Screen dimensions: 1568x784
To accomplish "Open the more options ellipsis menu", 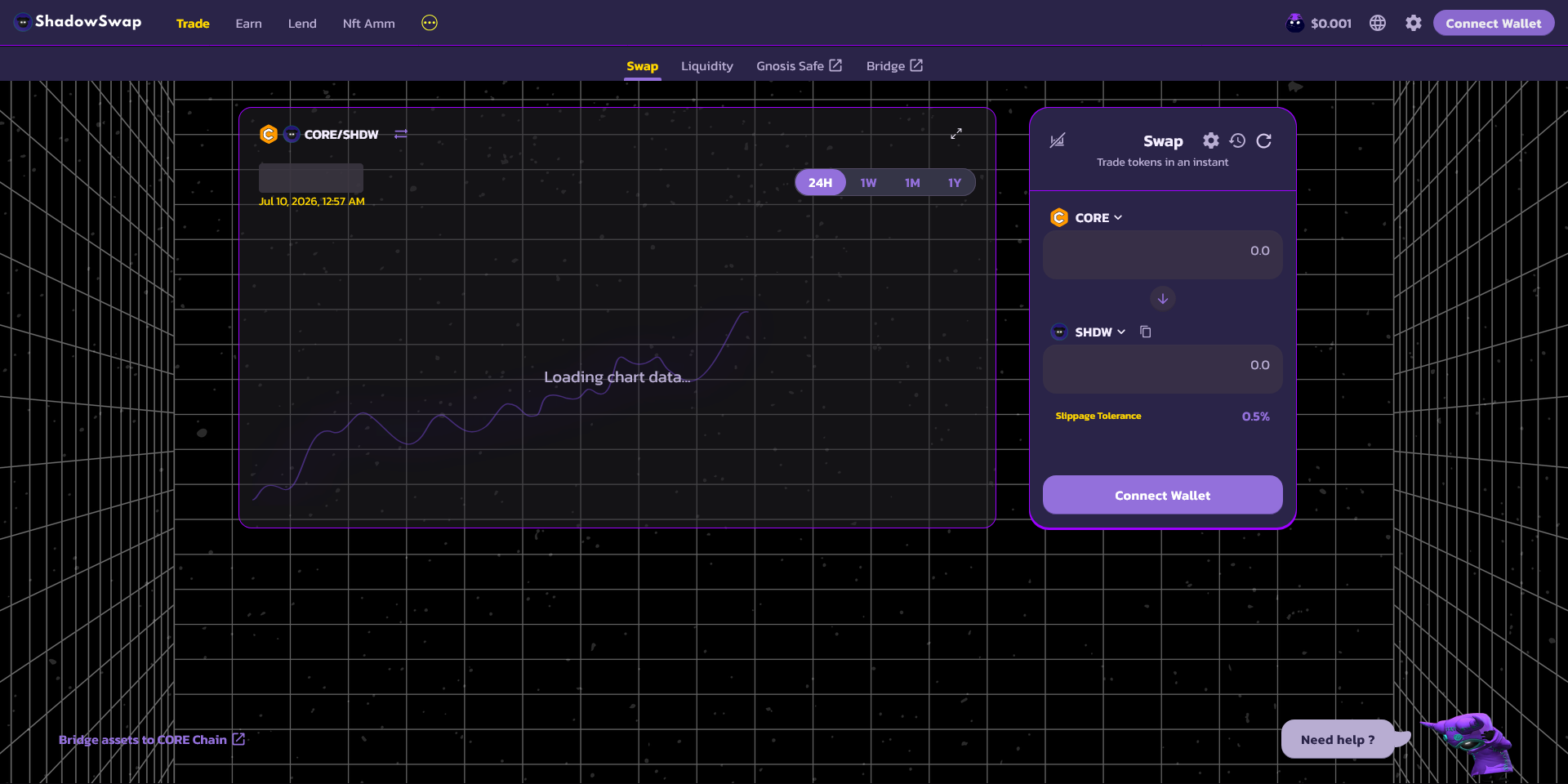I will [430, 23].
